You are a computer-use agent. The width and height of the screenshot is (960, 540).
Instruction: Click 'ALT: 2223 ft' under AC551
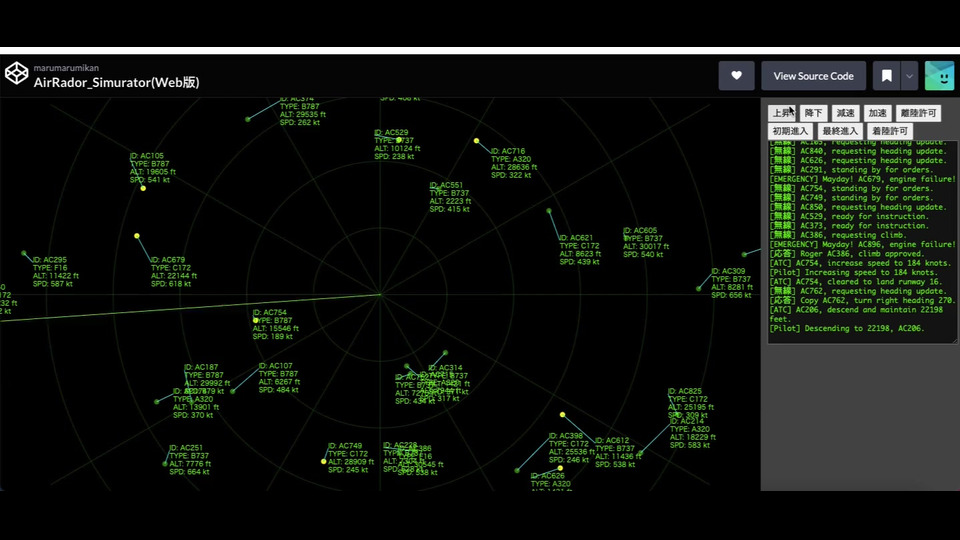click(x=451, y=201)
